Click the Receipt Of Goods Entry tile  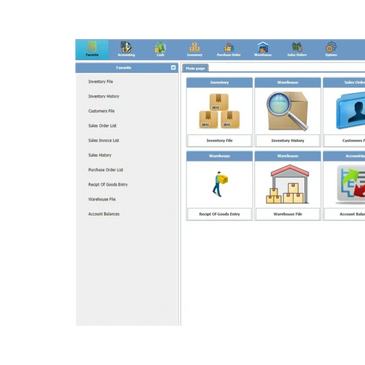219,186
